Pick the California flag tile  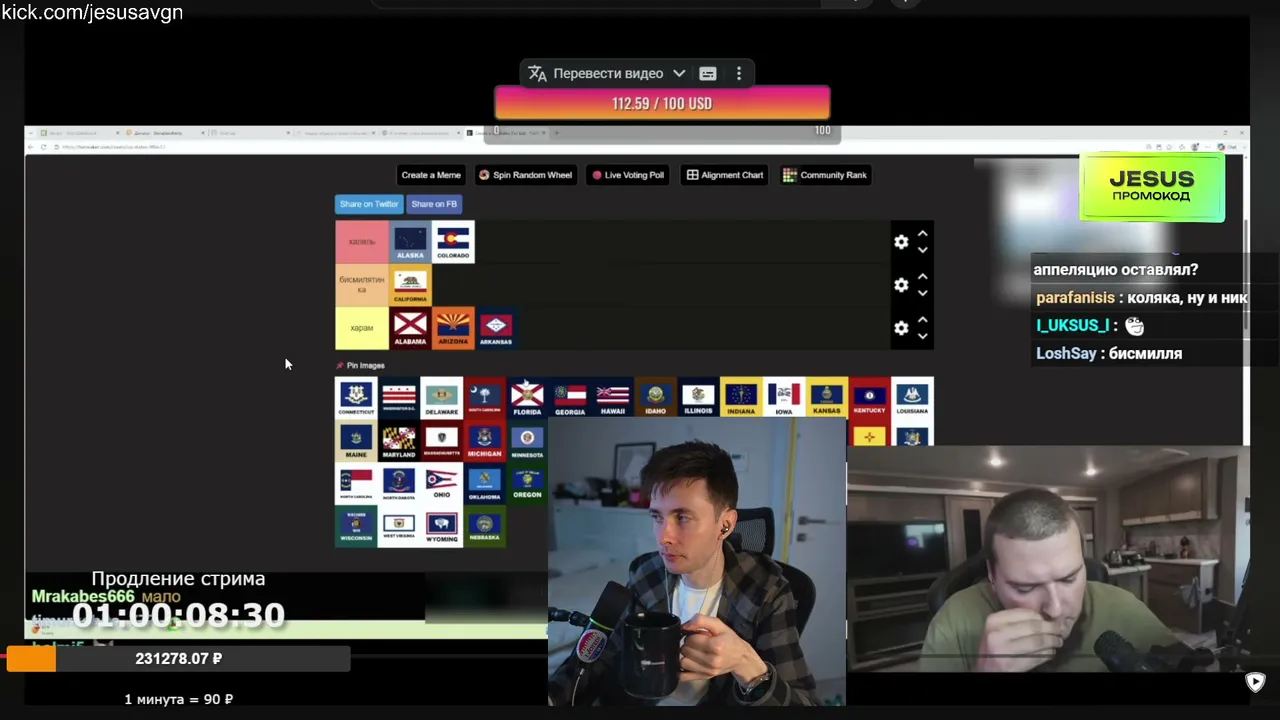(x=410, y=285)
